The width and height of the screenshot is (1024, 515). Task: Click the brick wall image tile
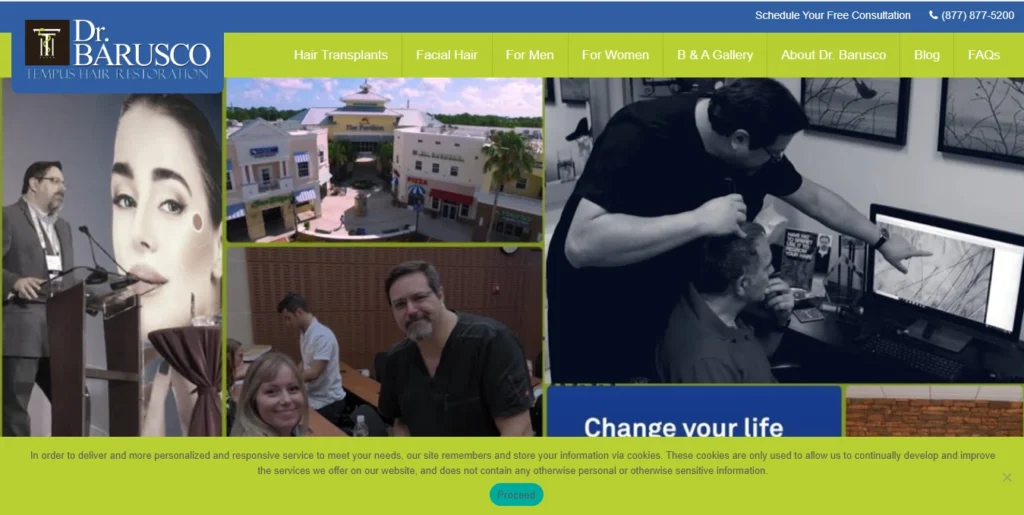click(934, 411)
